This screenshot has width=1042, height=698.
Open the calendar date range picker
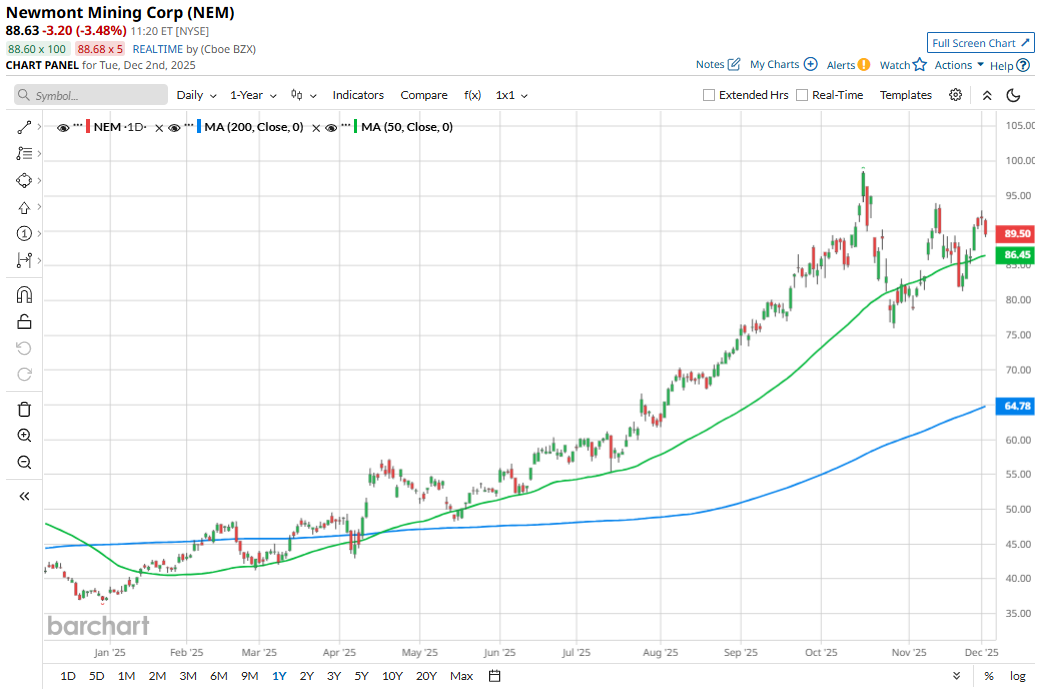click(x=494, y=676)
